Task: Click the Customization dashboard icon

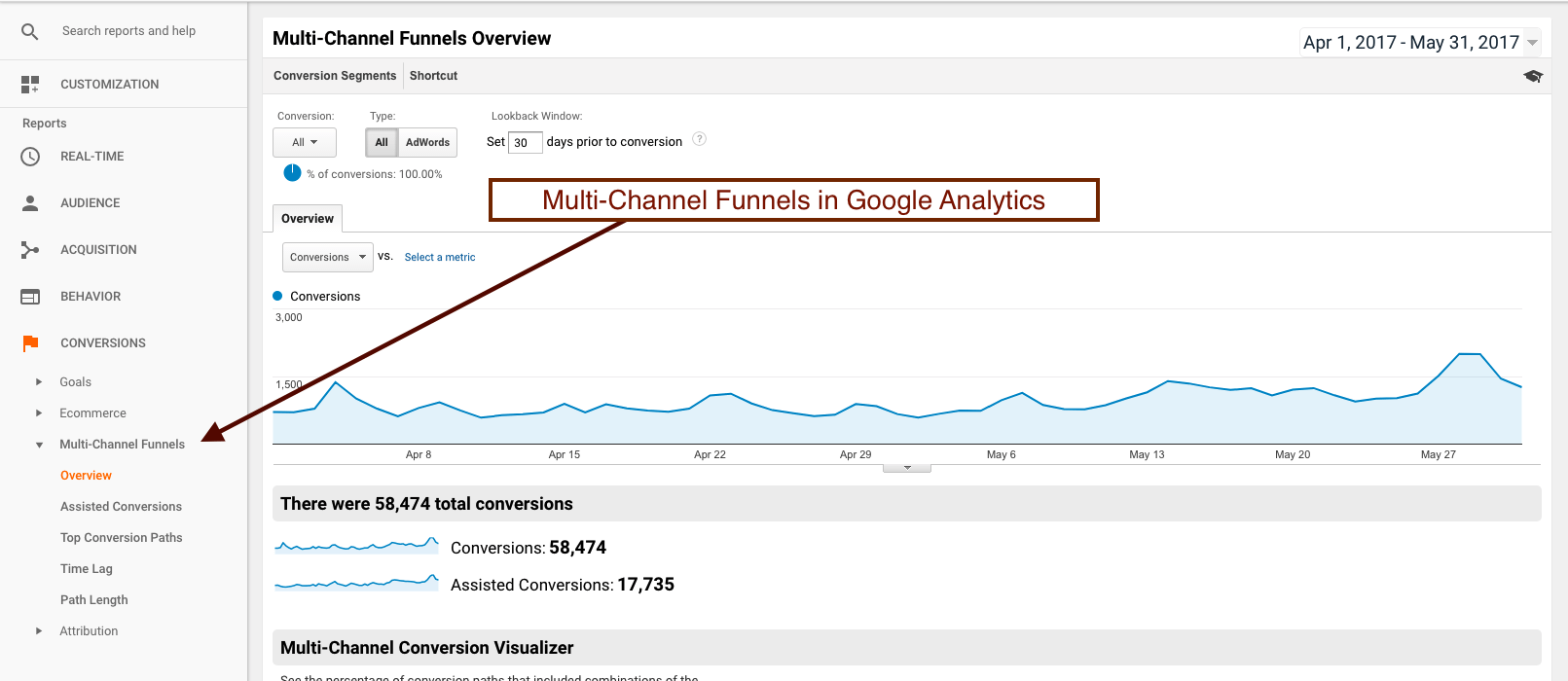Action: [30, 85]
